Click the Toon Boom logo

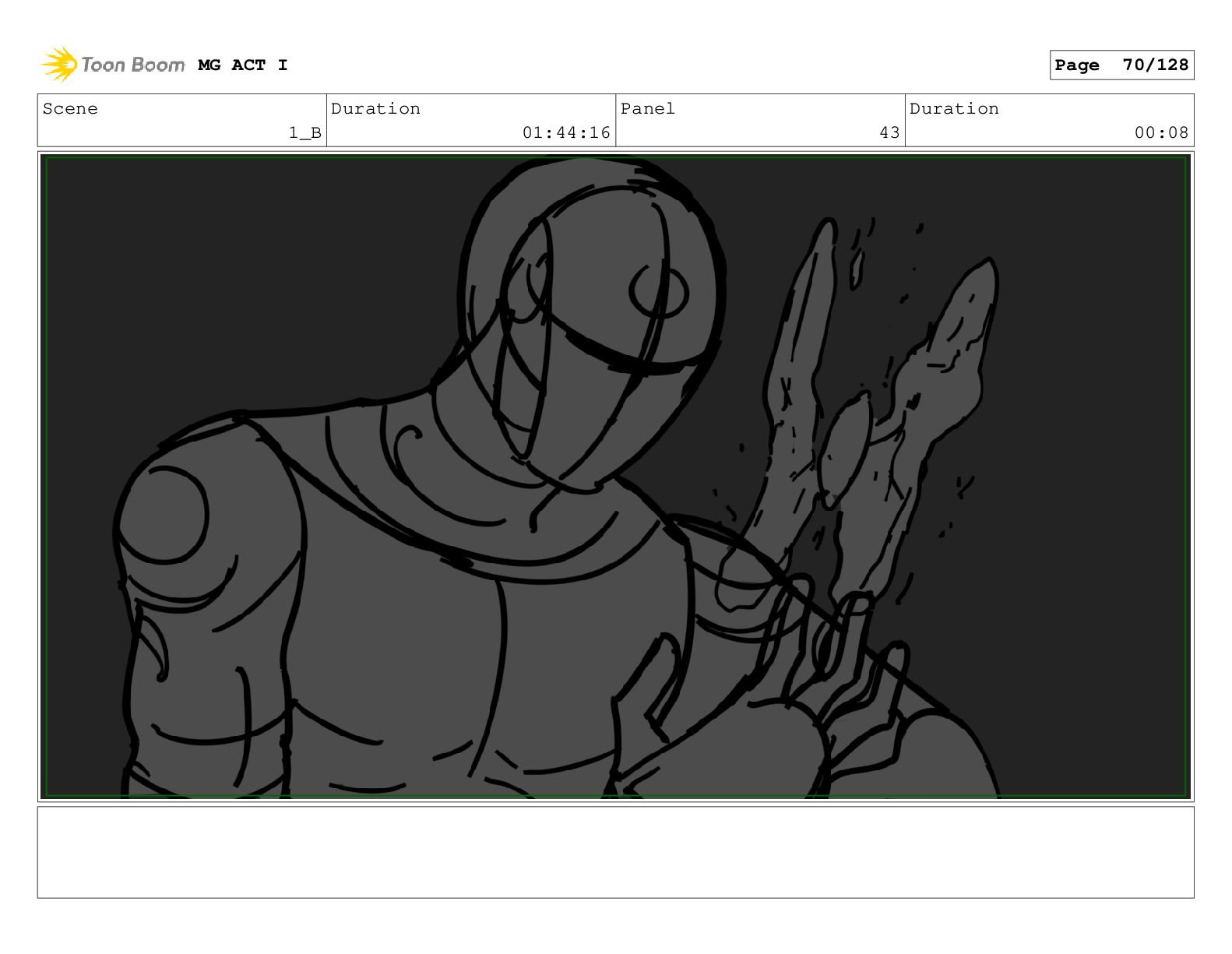tap(113, 64)
